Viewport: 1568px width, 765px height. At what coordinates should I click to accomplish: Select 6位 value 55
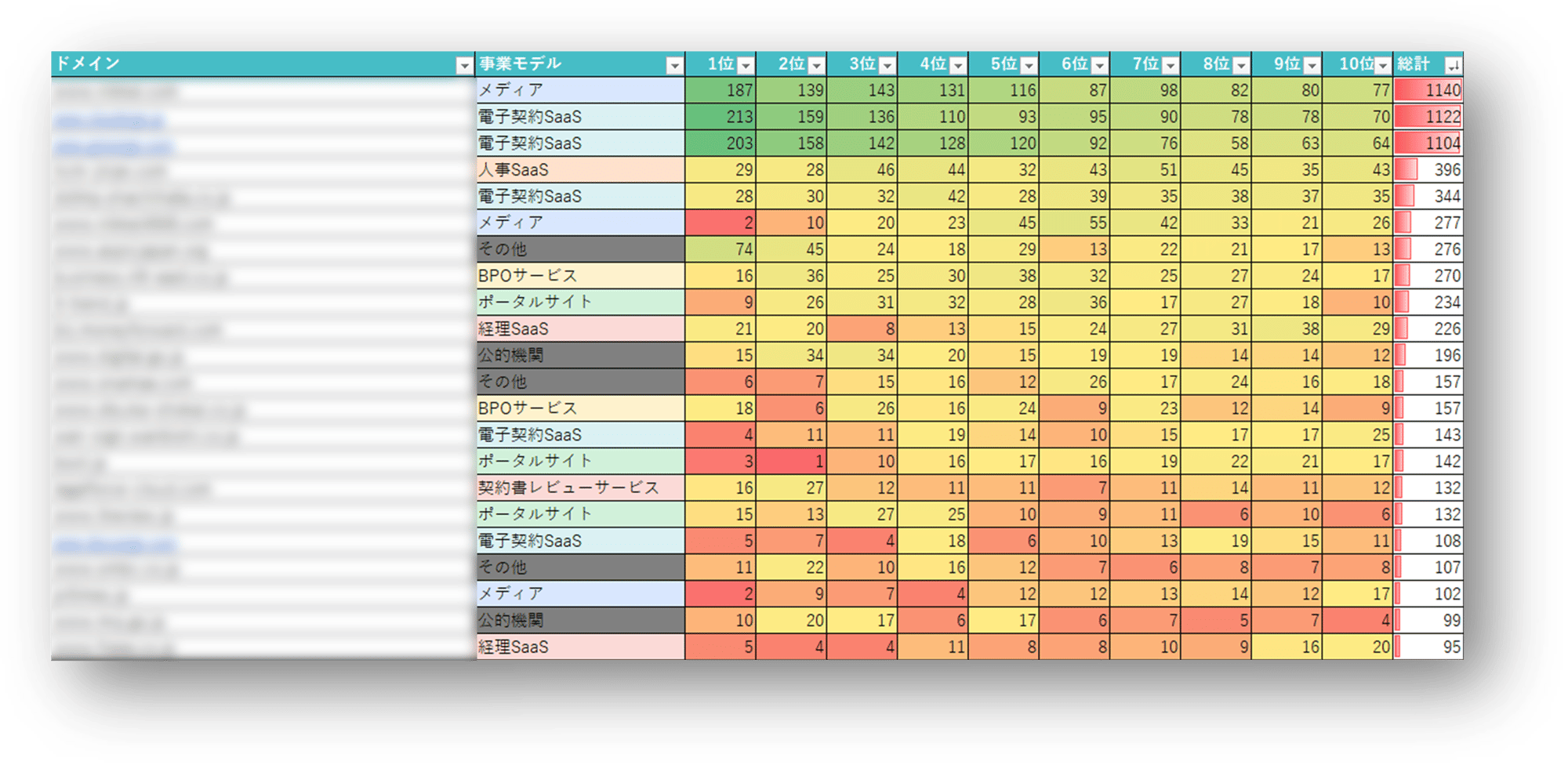1075,223
